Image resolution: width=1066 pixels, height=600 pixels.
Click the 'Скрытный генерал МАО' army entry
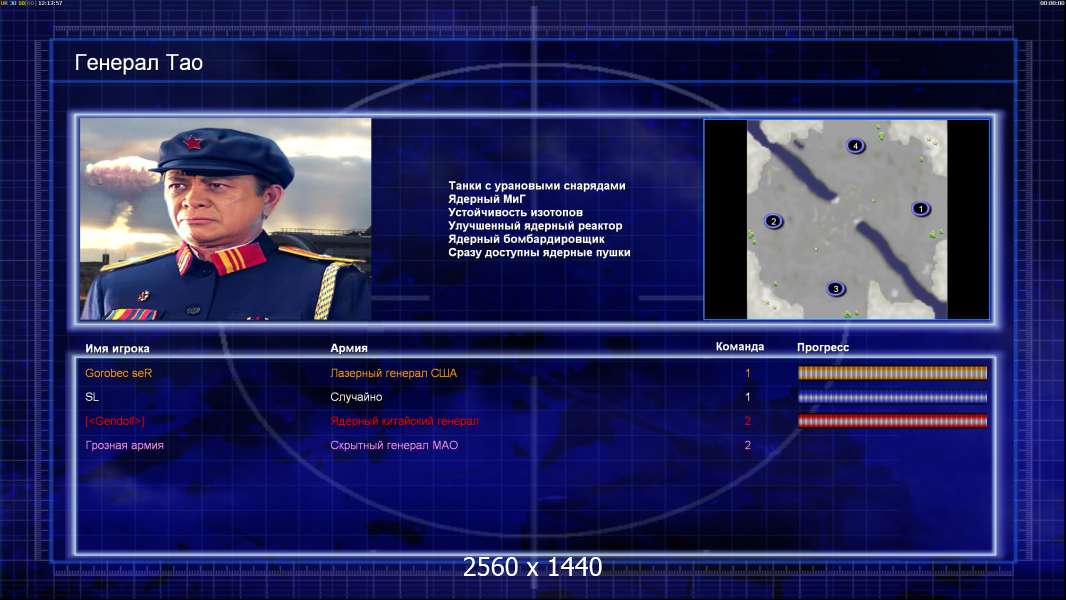click(394, 445)
